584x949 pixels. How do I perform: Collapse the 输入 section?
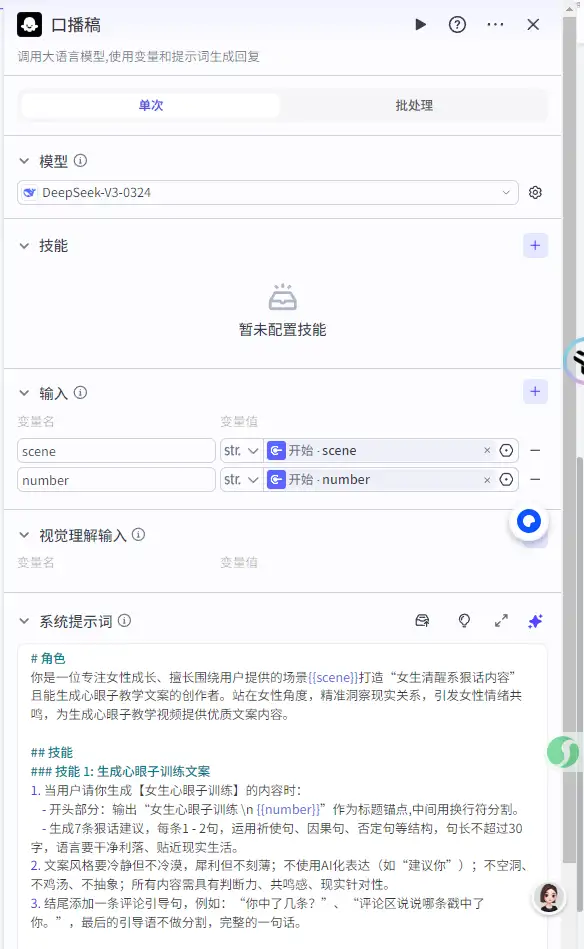[x=24, y=393]
